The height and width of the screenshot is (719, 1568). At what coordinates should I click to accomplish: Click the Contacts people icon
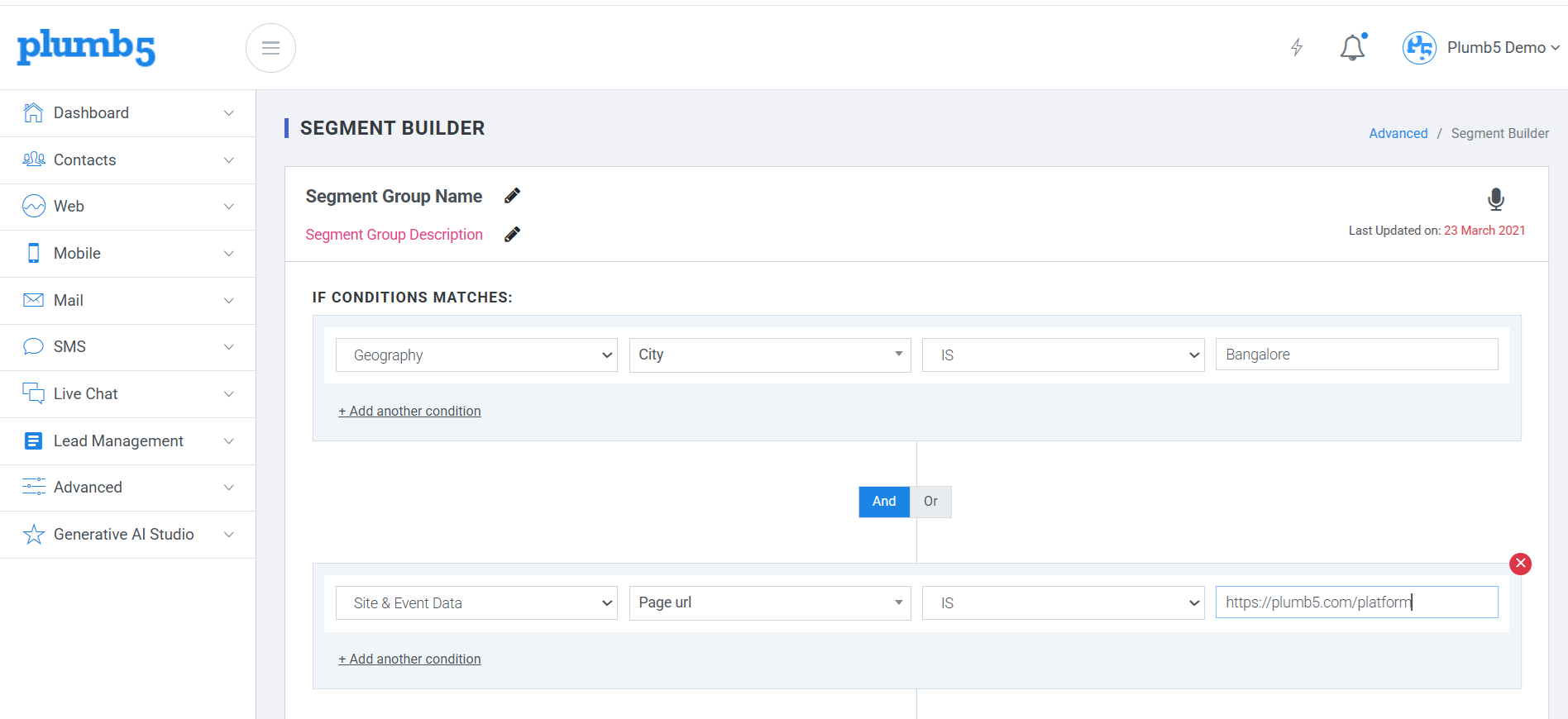33,160
